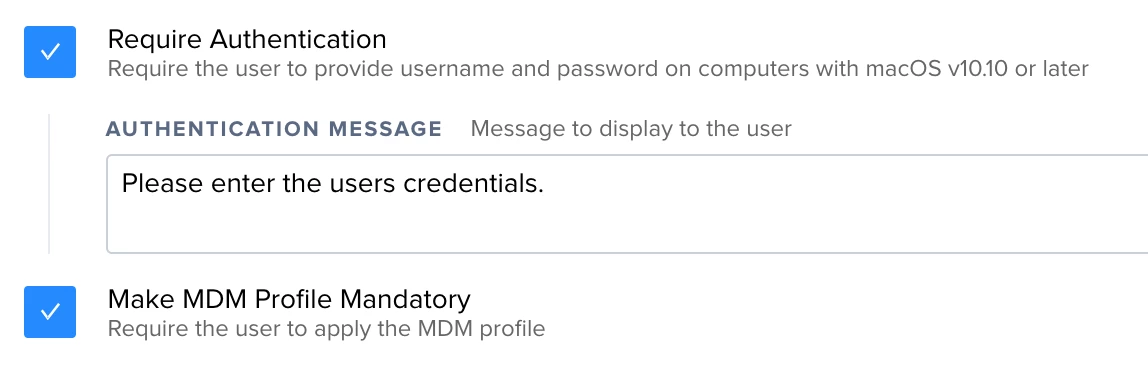The image size is (1148, 370).
Task: Click the vertical indent line beside Authentication Message
Action: pos(49,184)
